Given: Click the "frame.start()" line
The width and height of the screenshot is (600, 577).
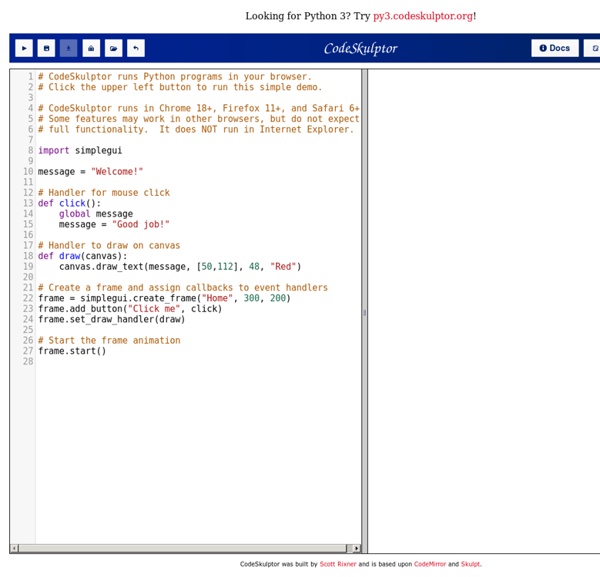Looking at the screenshot, I should (x=72, y=351).
